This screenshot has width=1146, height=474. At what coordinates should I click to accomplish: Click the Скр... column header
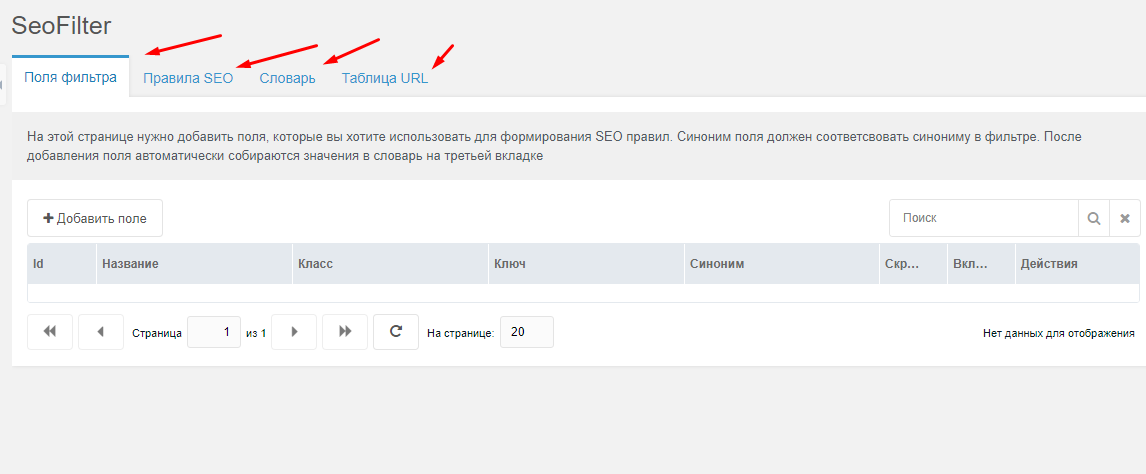[x=914, y=264]
